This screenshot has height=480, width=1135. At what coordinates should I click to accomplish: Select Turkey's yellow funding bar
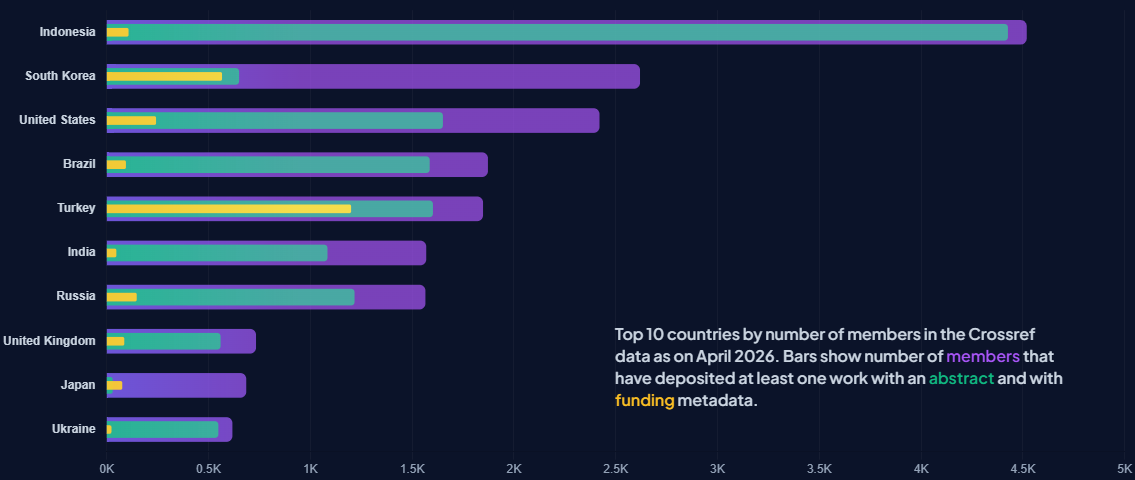(229, 209)
